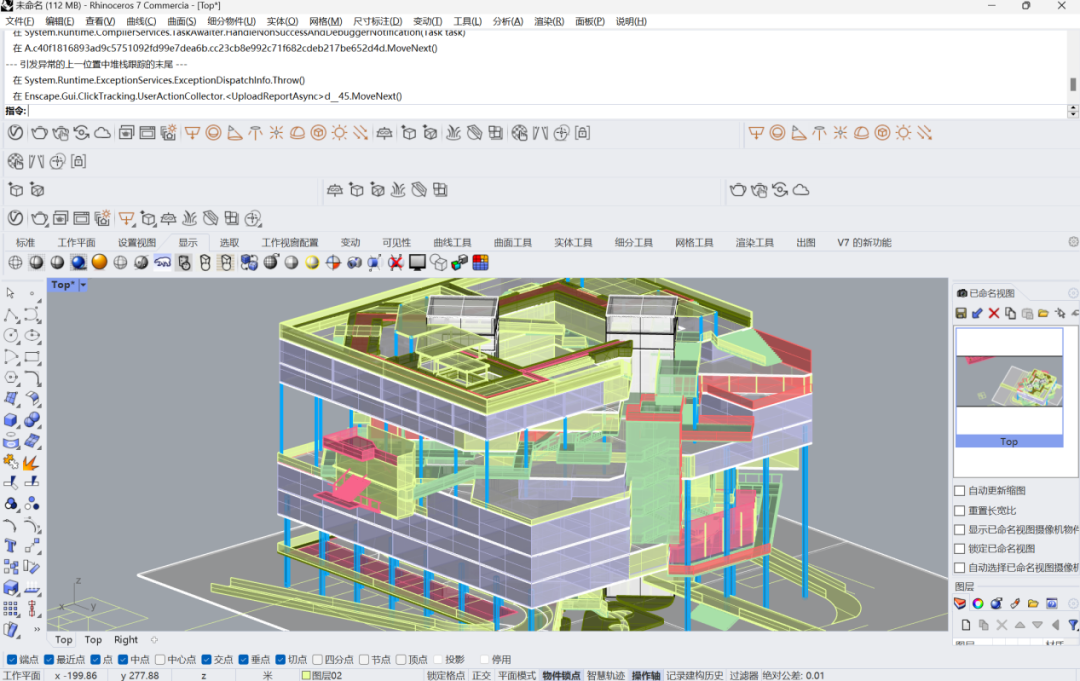Add new viewport tab with plus icon
Screen dimensions: 1080x681
pyautogui.click(x=154, y=640)
